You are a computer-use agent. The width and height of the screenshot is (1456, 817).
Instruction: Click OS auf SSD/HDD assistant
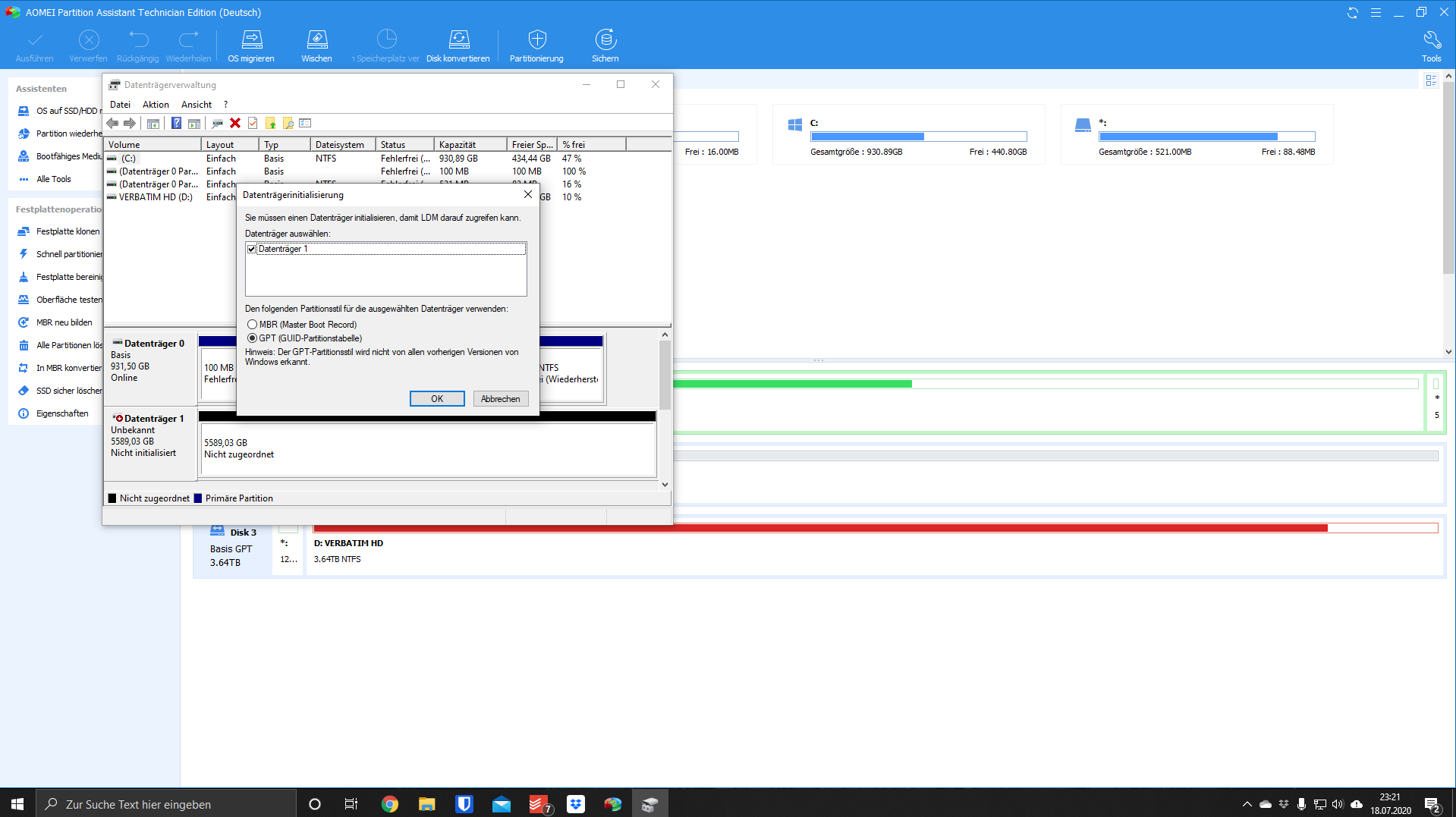click(x=59, y=111)
